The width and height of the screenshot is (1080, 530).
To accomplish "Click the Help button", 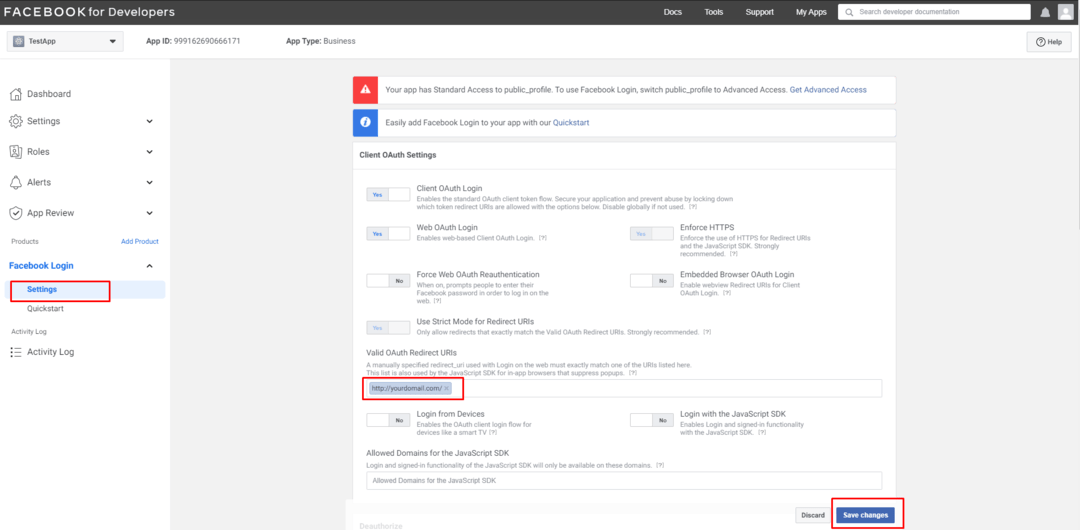I will click(x=1049, y=42).
